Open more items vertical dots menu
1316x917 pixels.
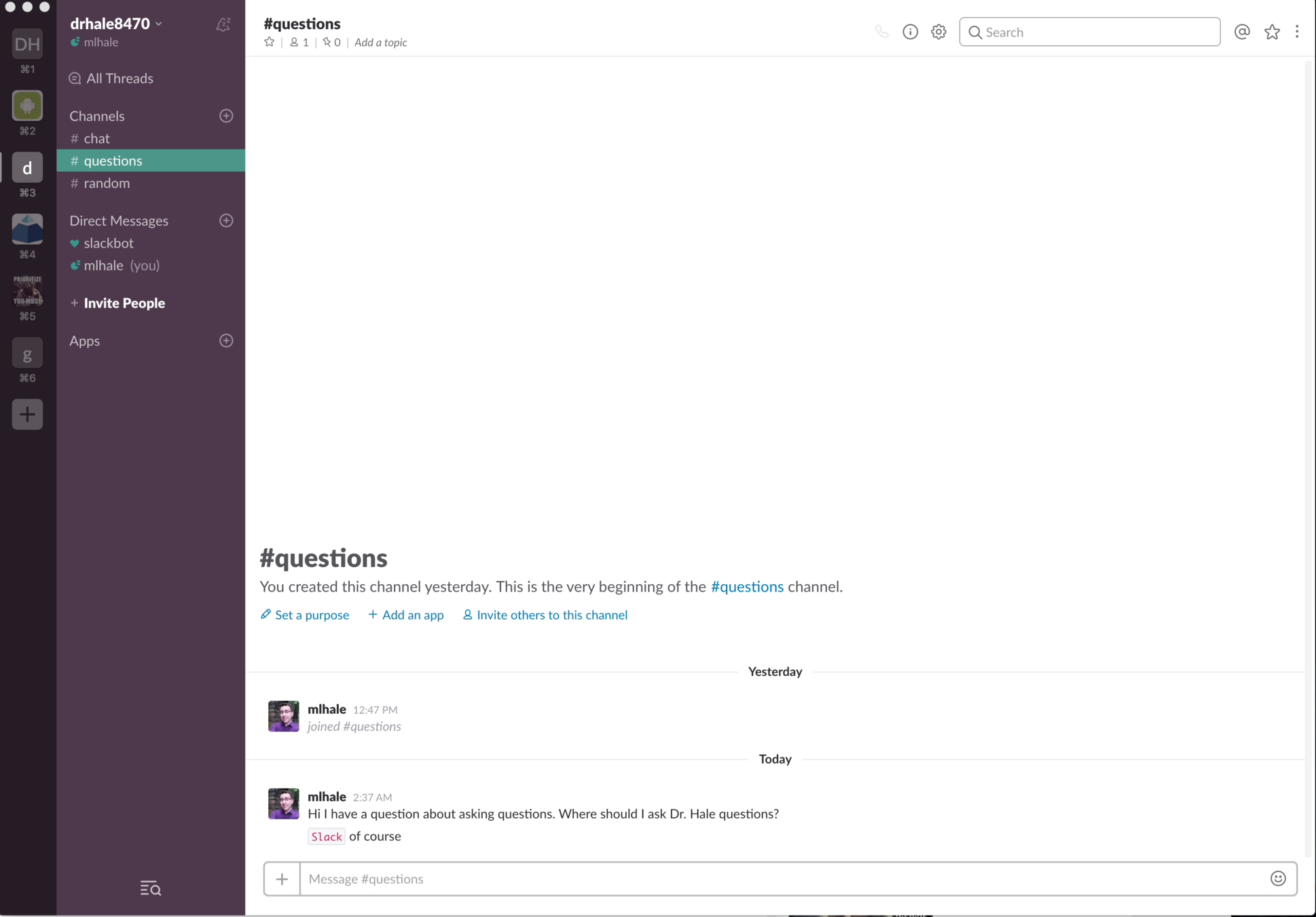pos(1297,32)
